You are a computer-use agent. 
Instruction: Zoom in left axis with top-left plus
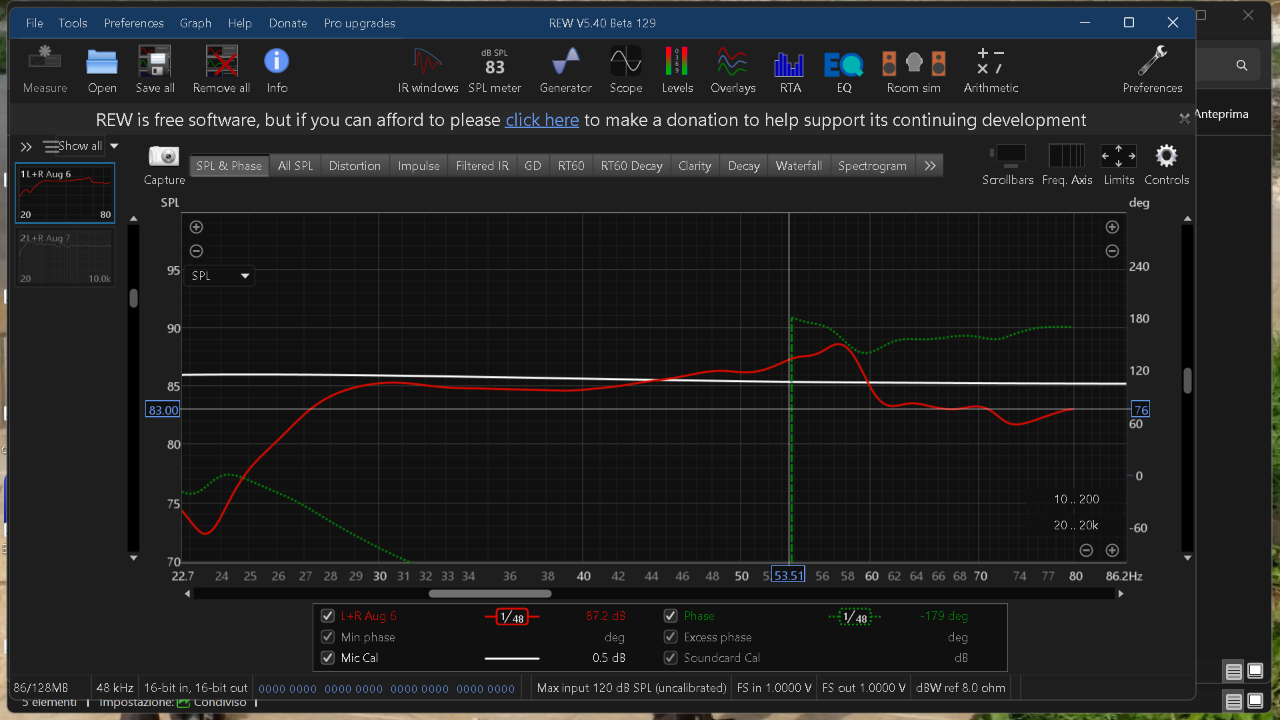tap(196, 227)
